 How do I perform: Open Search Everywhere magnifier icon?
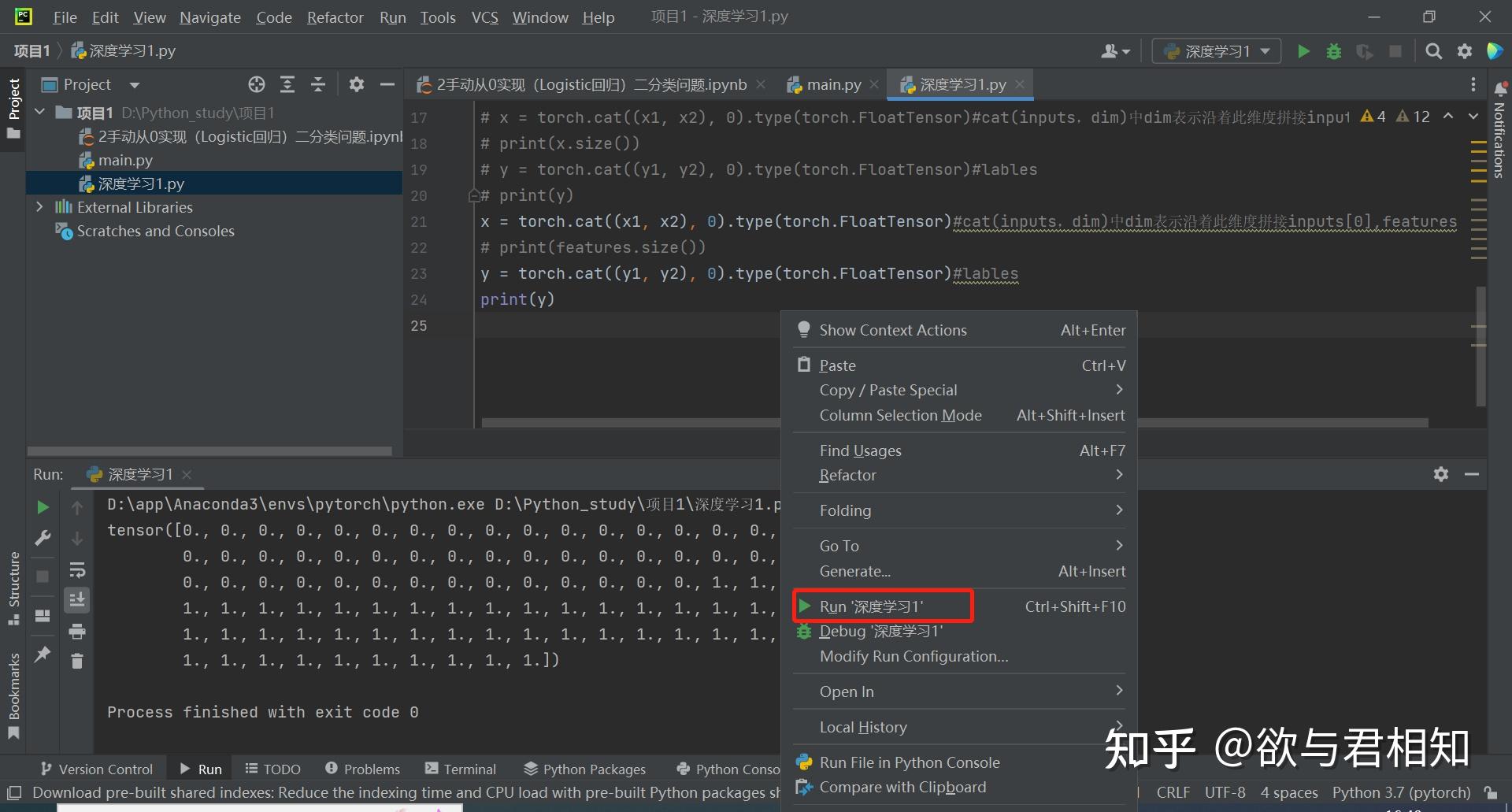click(x=1434, y=51)
